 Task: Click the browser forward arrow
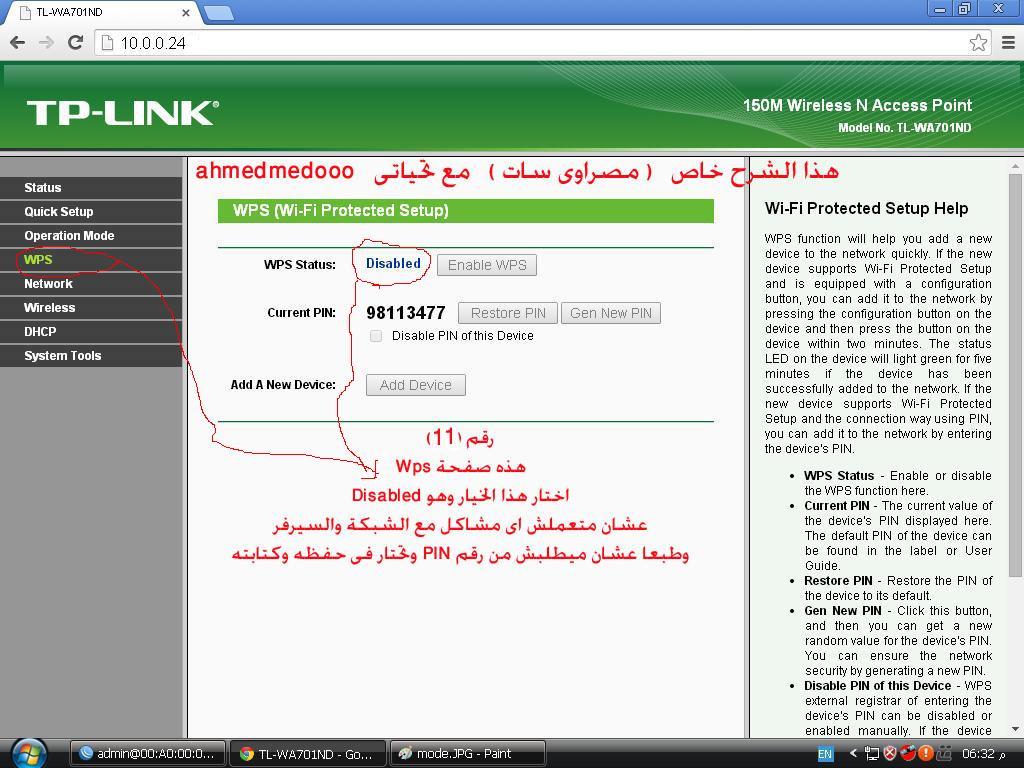point(46,43)
